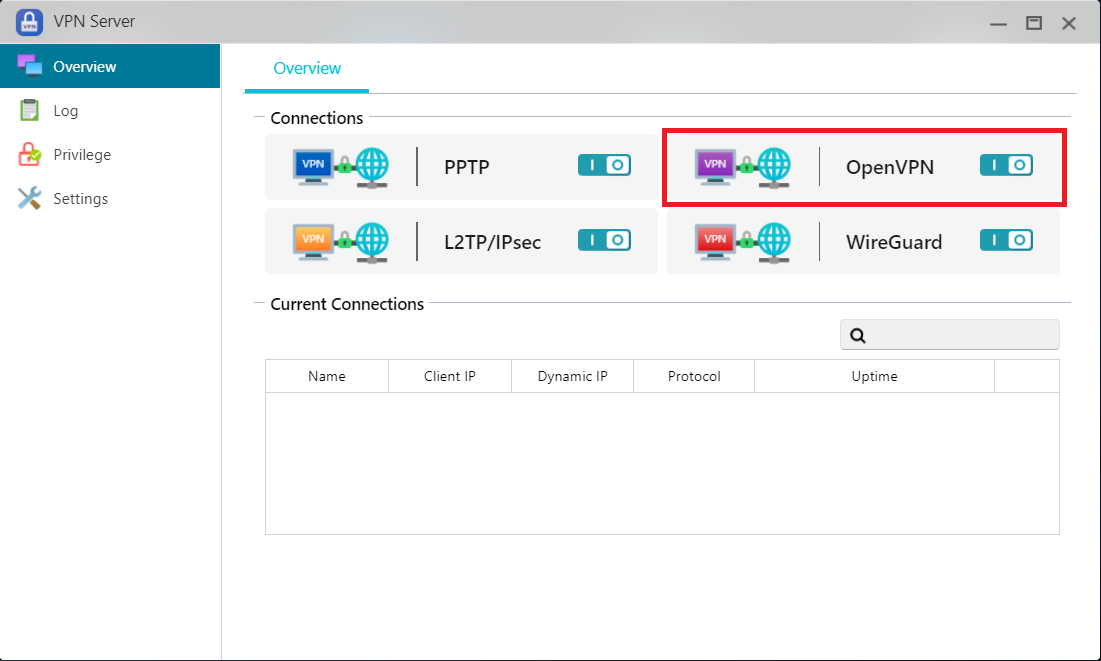
Task: Toggle the L2TP/IPsec switch
Action: (x=604, y=240)
